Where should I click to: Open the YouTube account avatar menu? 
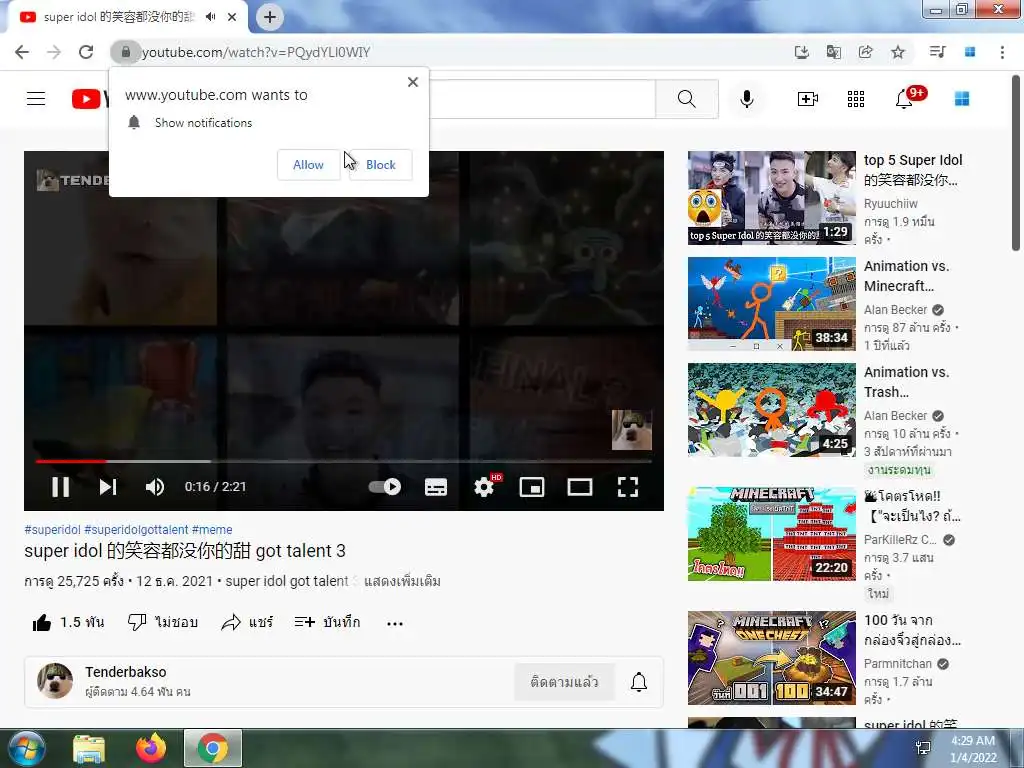coord(962,99)
